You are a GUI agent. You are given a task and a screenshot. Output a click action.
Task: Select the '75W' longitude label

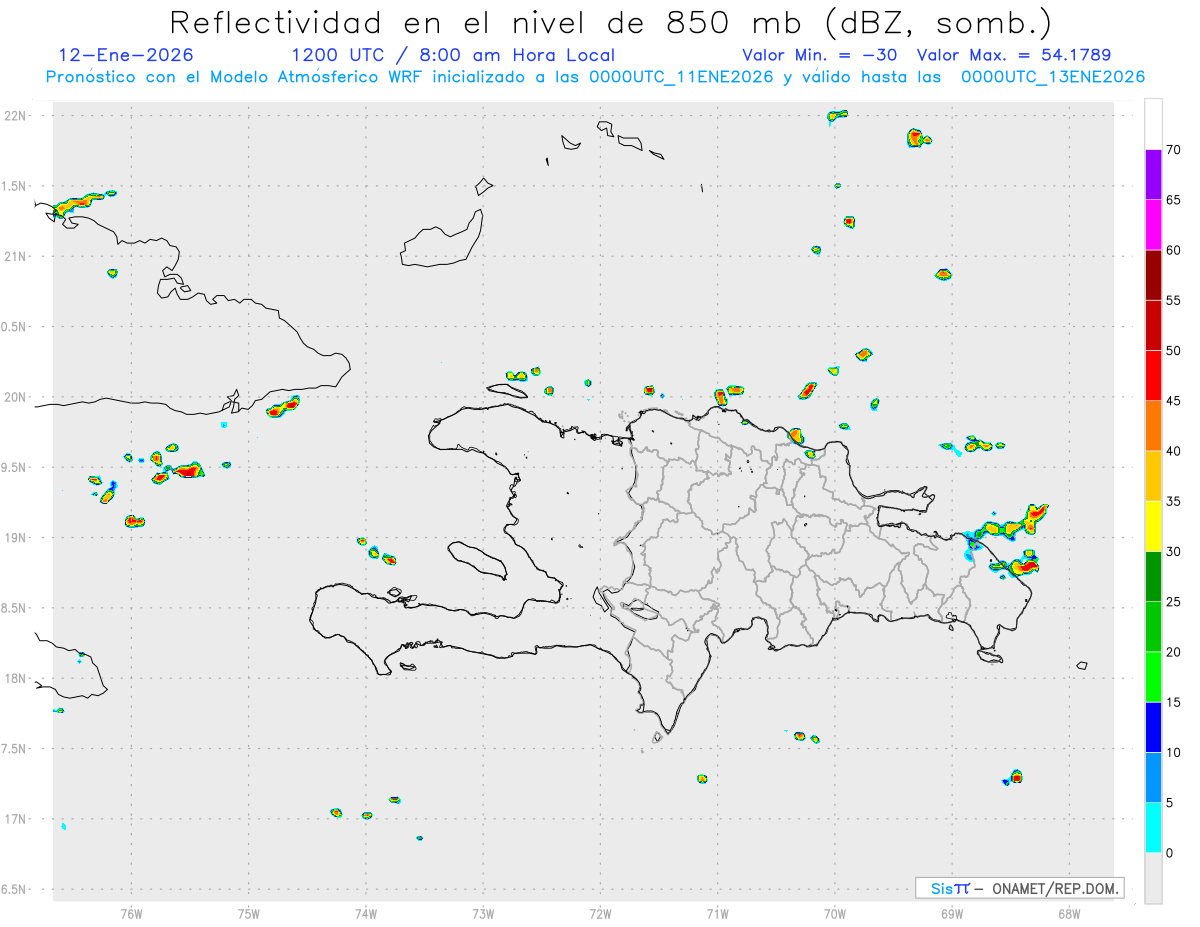pos(249,913)
